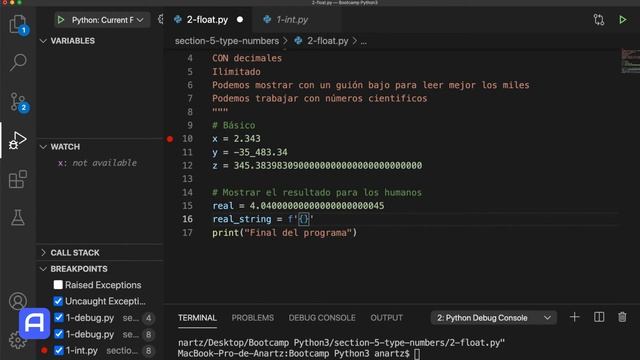Place cursor on line 16 real_string
The image size is (640, 360).
[242, 219]
